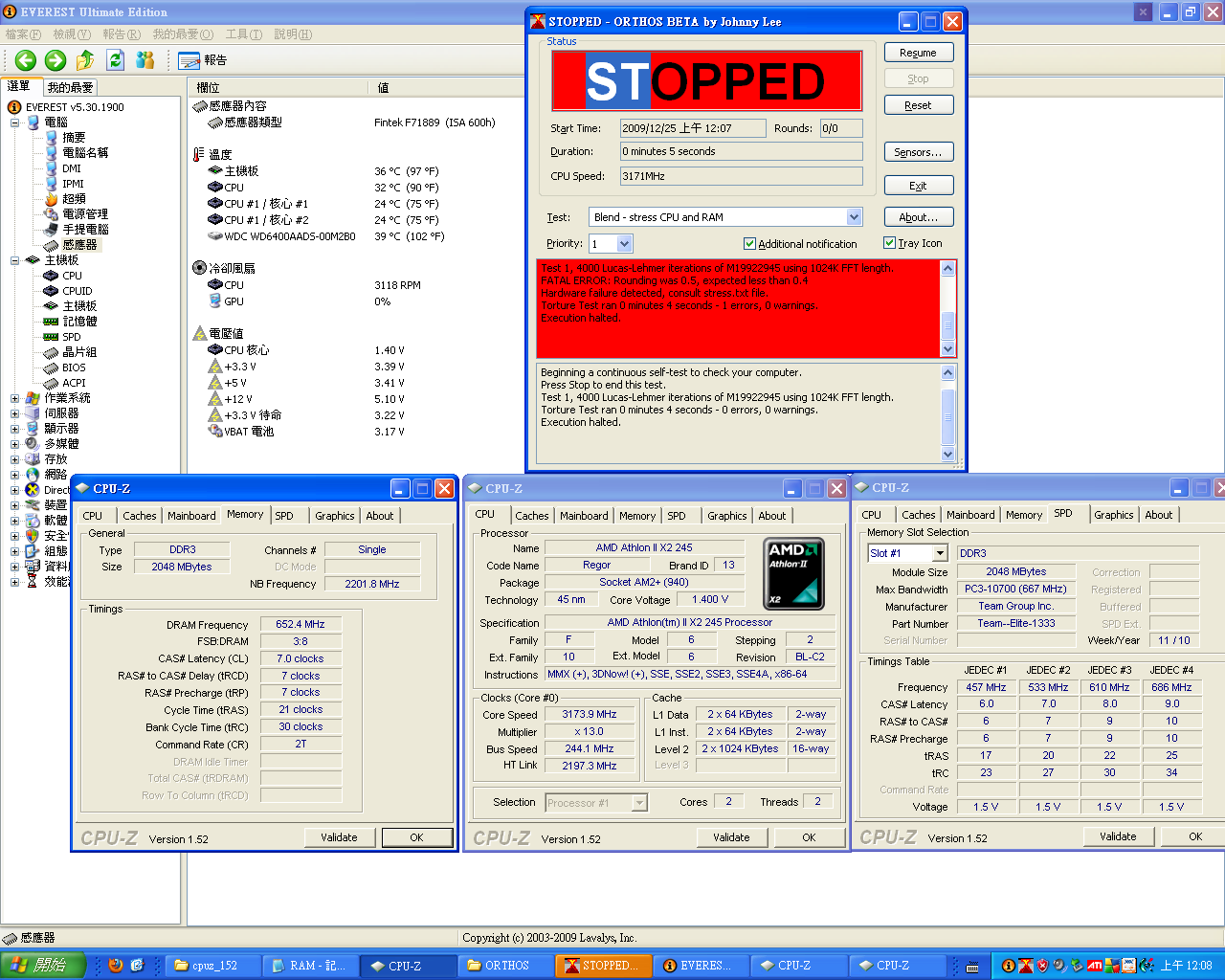Click the green Forward arrow in EVEREST toolbar
This screenshot has height=980, width=1225.
pos(56,60)
